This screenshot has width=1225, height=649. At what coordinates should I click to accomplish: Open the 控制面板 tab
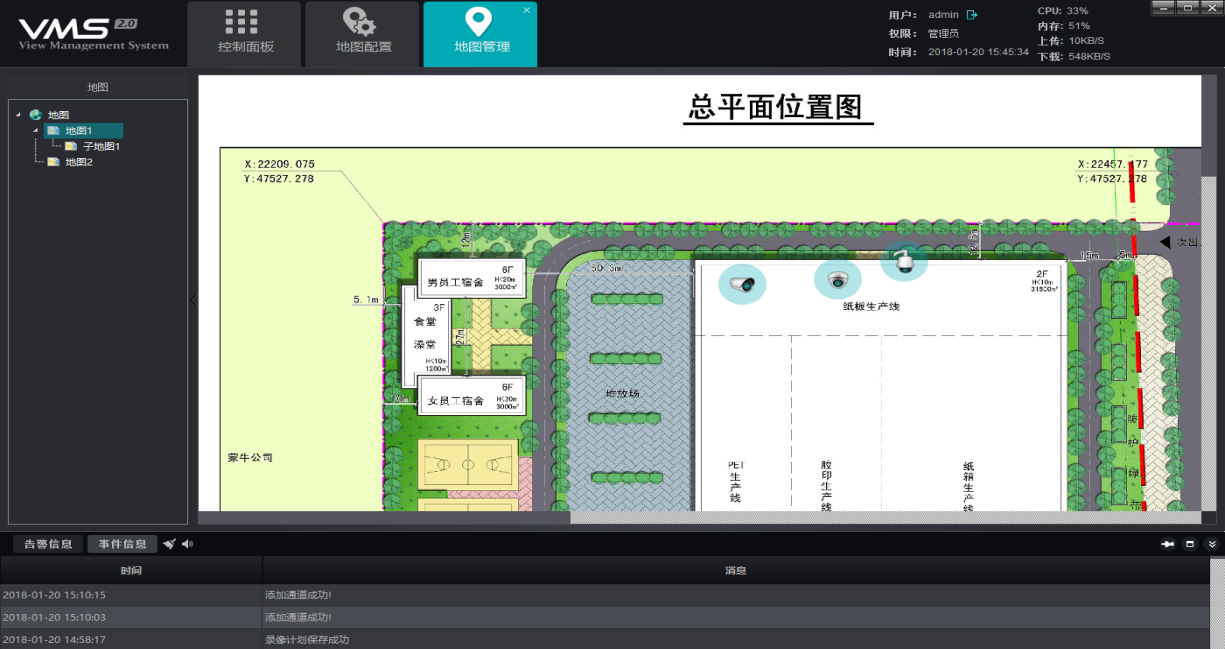click(244, 34)
